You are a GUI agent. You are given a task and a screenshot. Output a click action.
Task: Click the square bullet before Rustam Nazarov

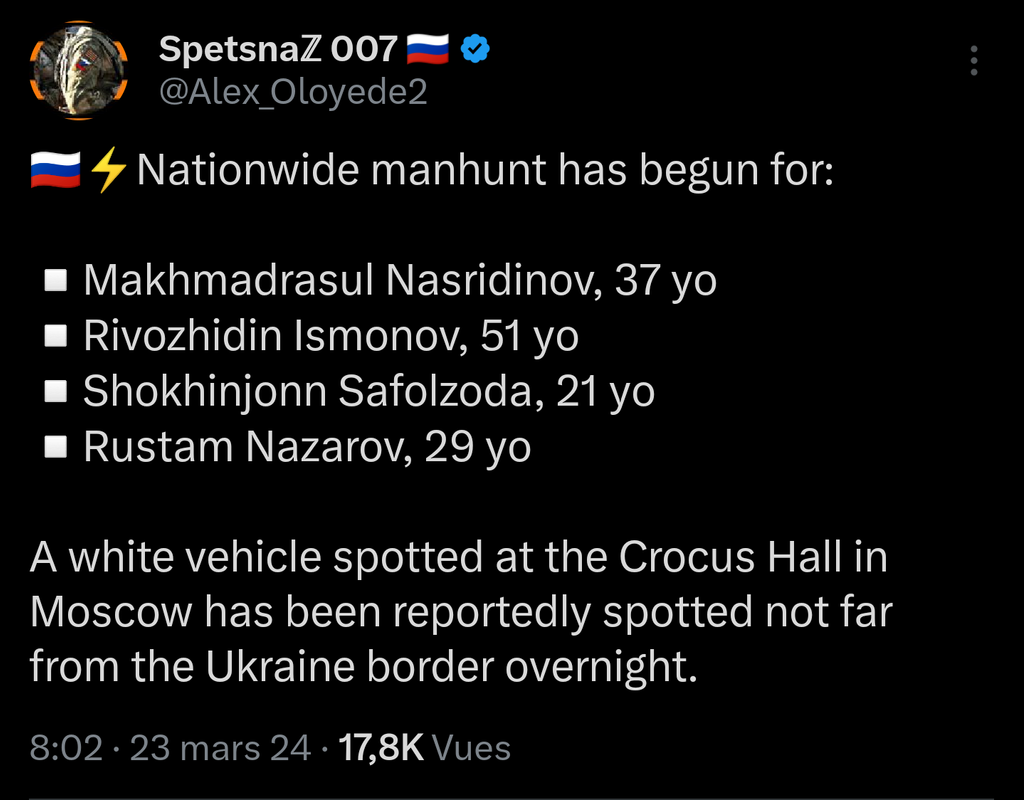(x=57, y=448)
